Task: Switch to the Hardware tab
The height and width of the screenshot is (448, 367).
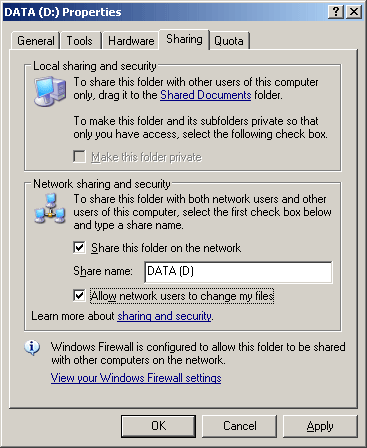Action: pos(131,41)
